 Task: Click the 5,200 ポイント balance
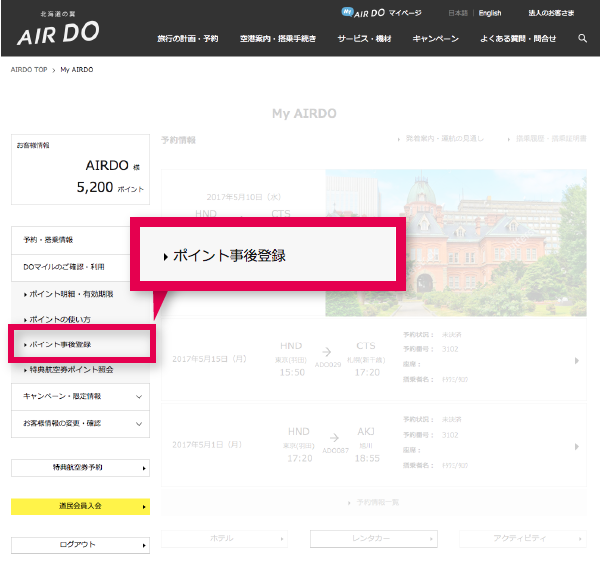click(x=110, y=188)
